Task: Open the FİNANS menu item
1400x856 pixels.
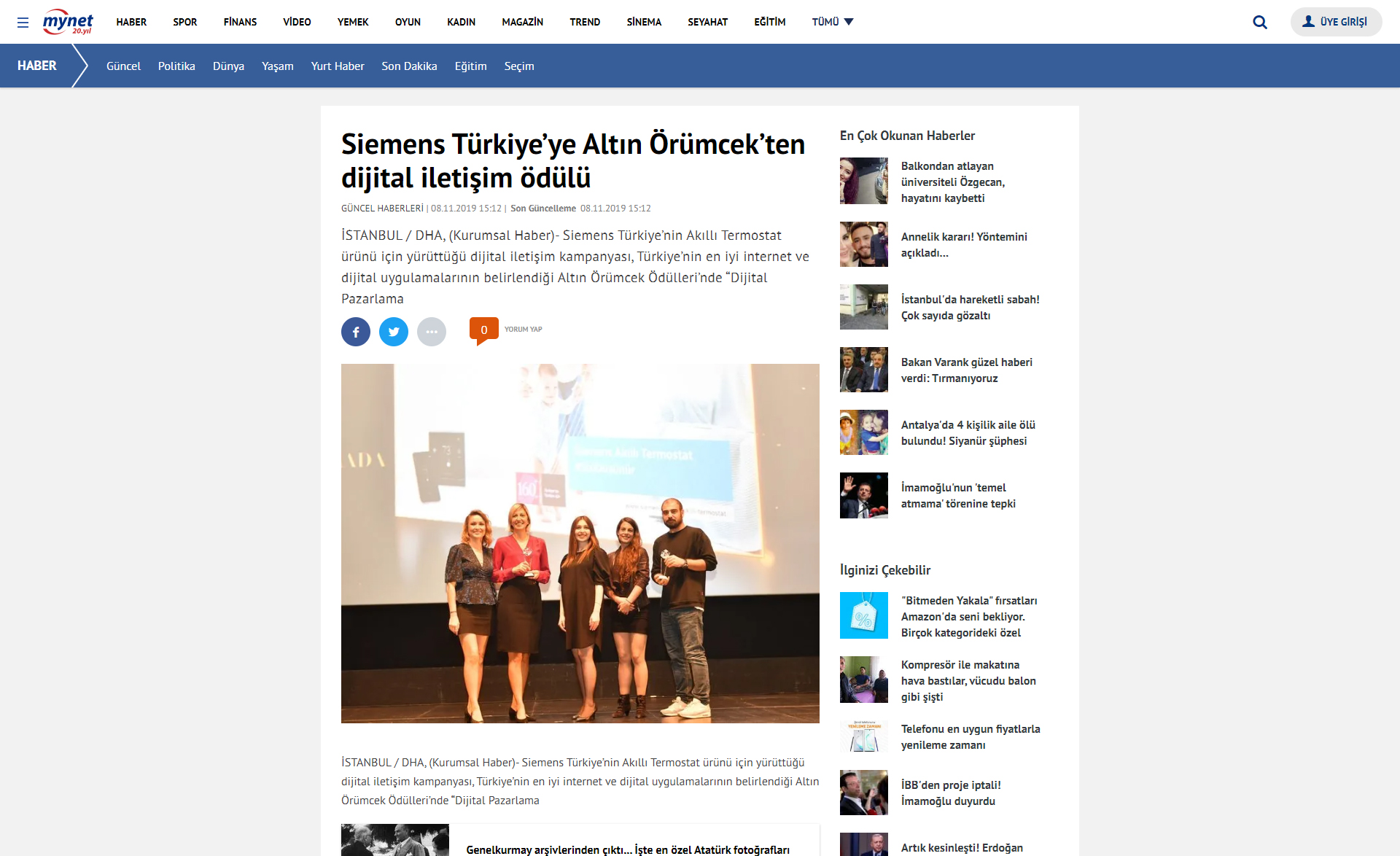Action: [240, 22]
